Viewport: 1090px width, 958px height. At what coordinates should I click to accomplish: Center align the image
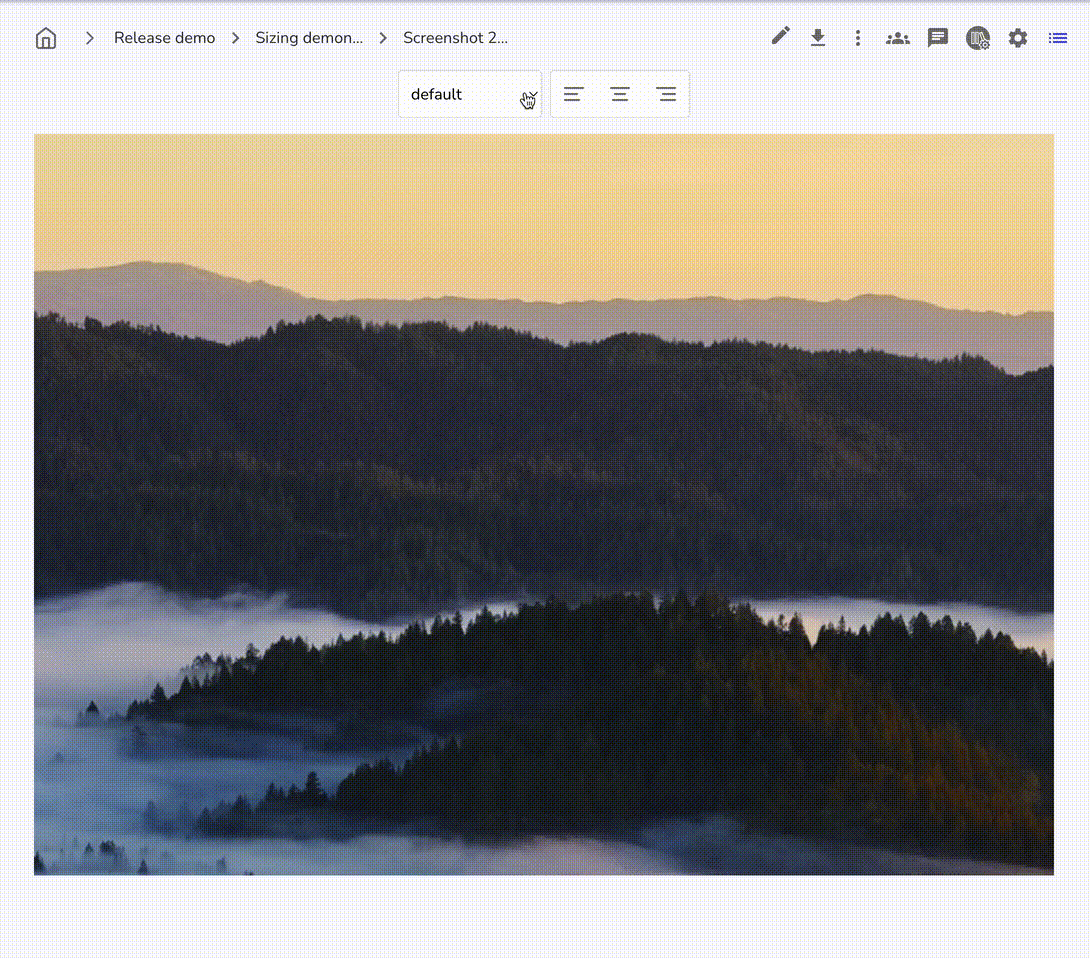pyautogui.click(x=620, y=94)
